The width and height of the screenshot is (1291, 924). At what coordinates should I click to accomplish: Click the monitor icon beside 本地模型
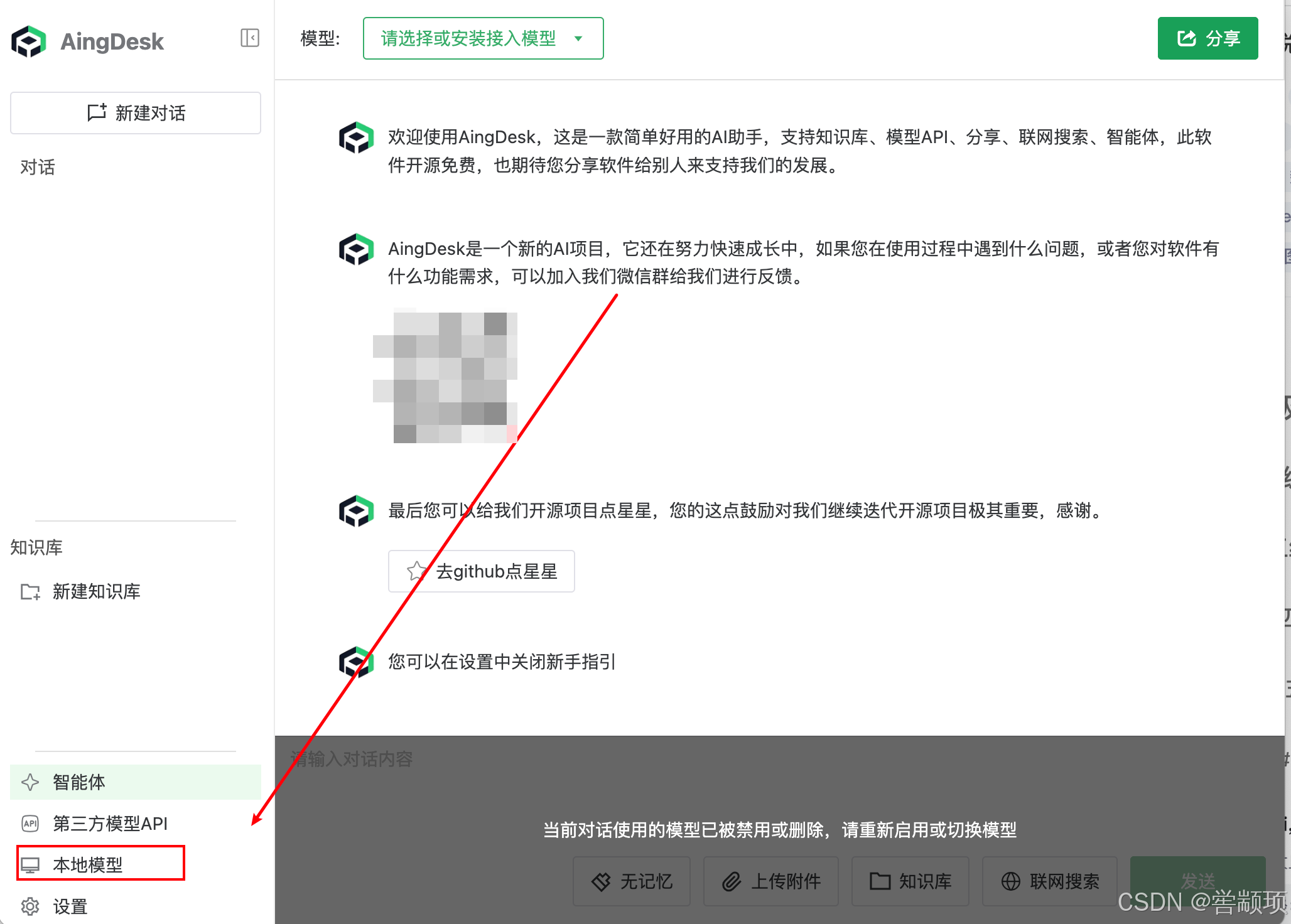[x=30, y=865]
